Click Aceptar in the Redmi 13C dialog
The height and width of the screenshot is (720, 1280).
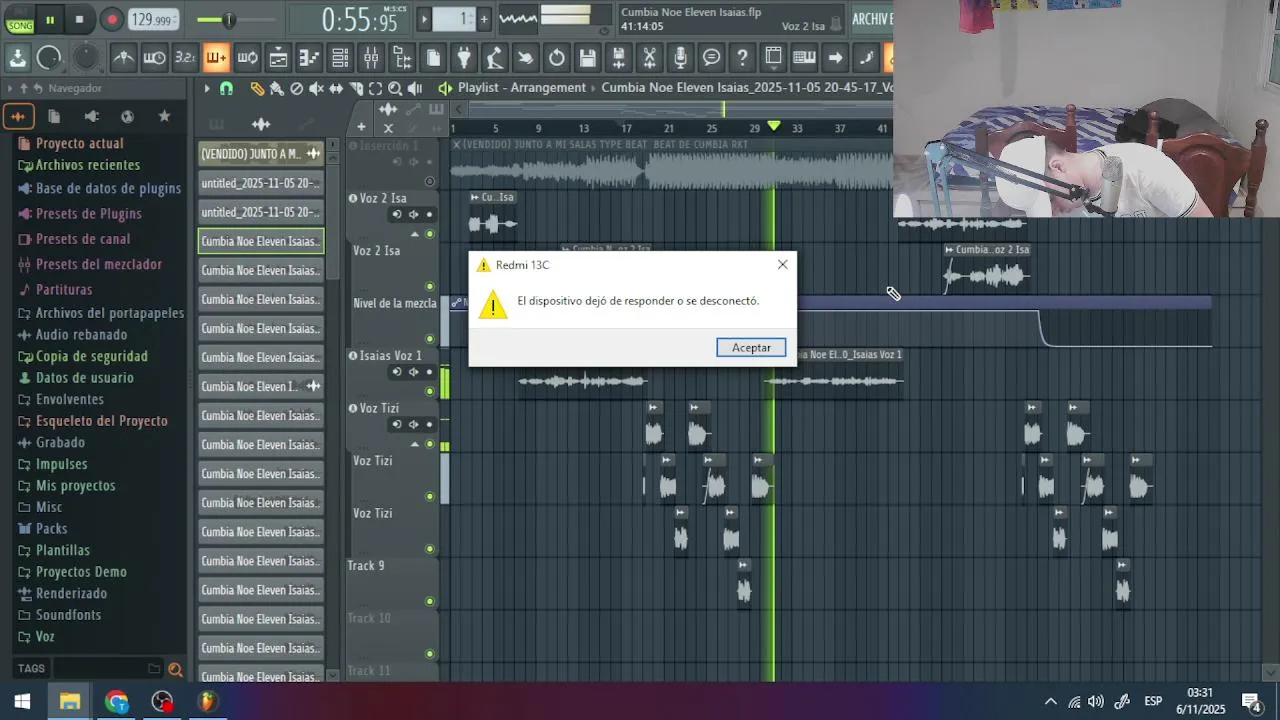751,347
